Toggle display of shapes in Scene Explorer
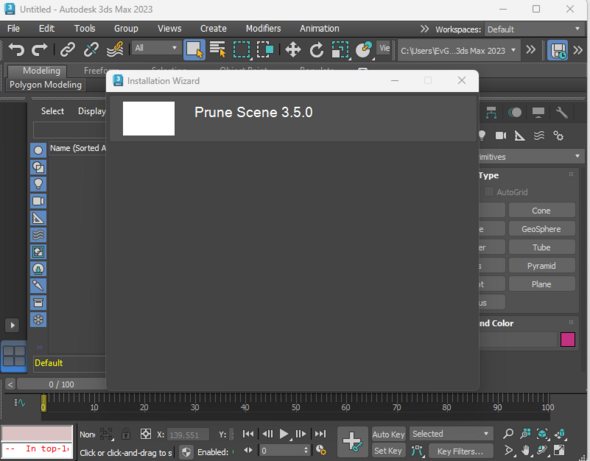590x461 pixels. [x=38, y=167]
